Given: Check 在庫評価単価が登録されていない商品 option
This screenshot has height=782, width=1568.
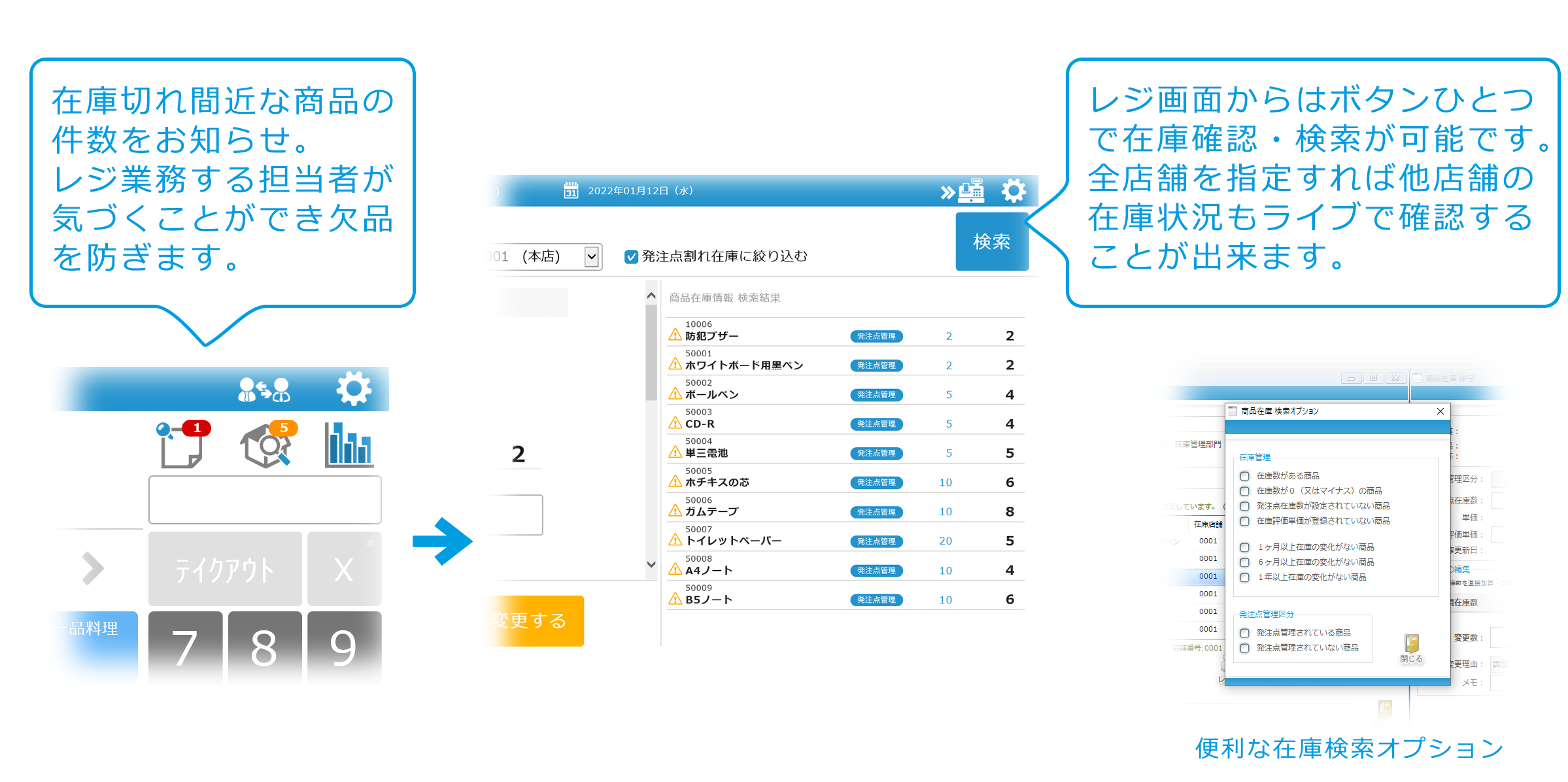Looking at the screenshot, I should 1244,521.
